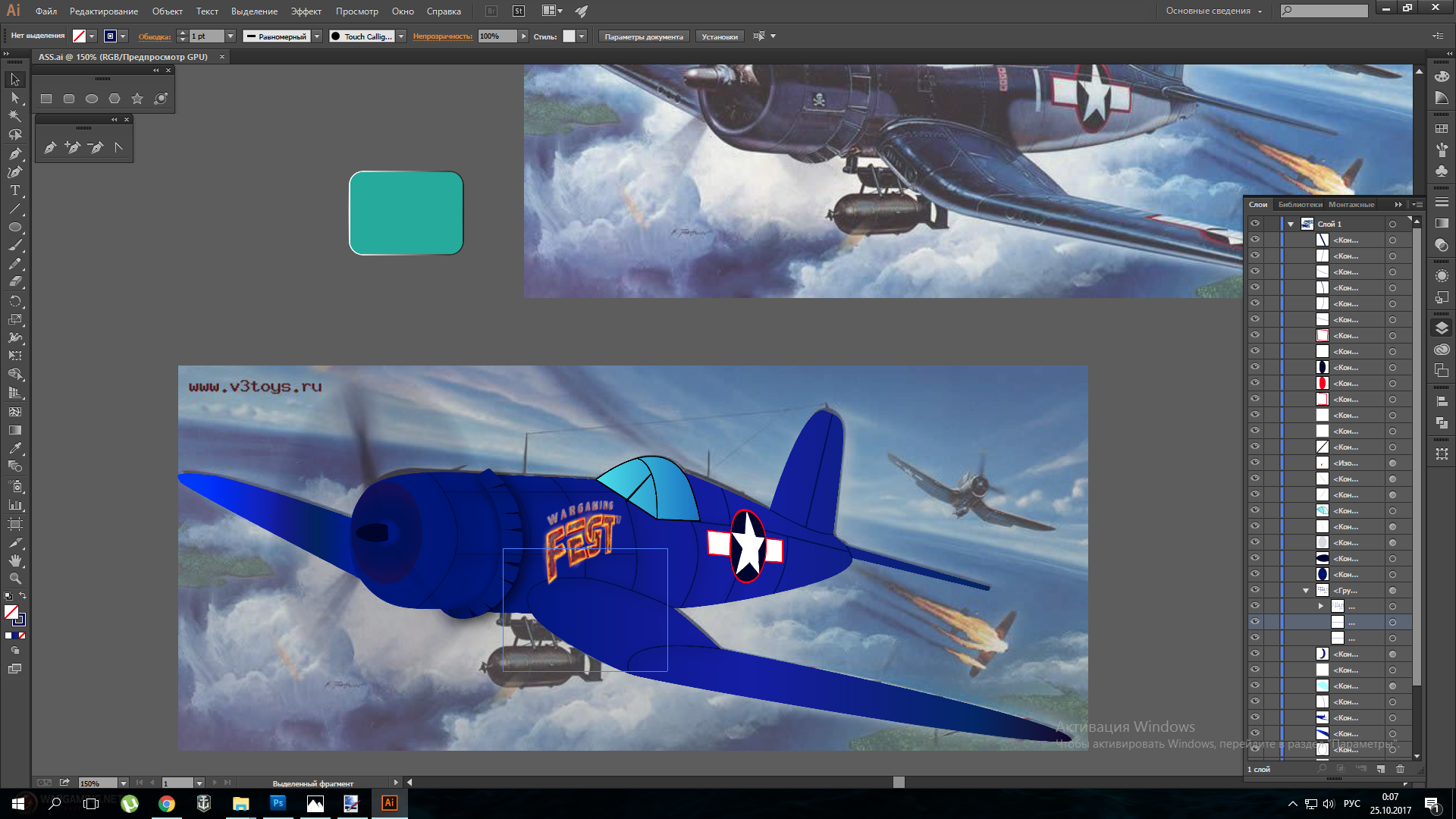Select the Pen tool in toolbar
Screen dimensions: 1456x819
[14, 154]
